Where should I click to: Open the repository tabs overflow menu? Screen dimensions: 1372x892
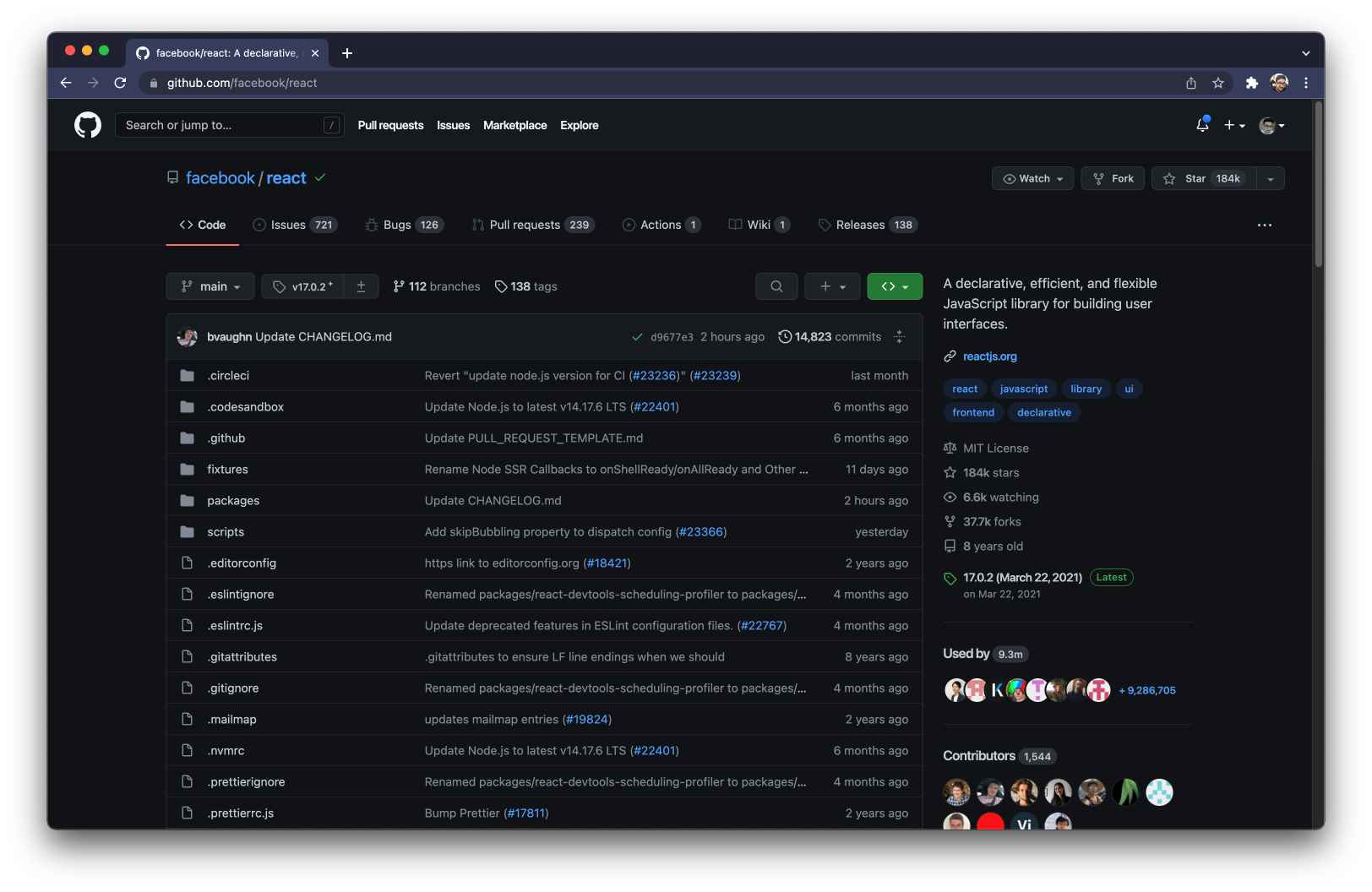(x=1265, y=225)
